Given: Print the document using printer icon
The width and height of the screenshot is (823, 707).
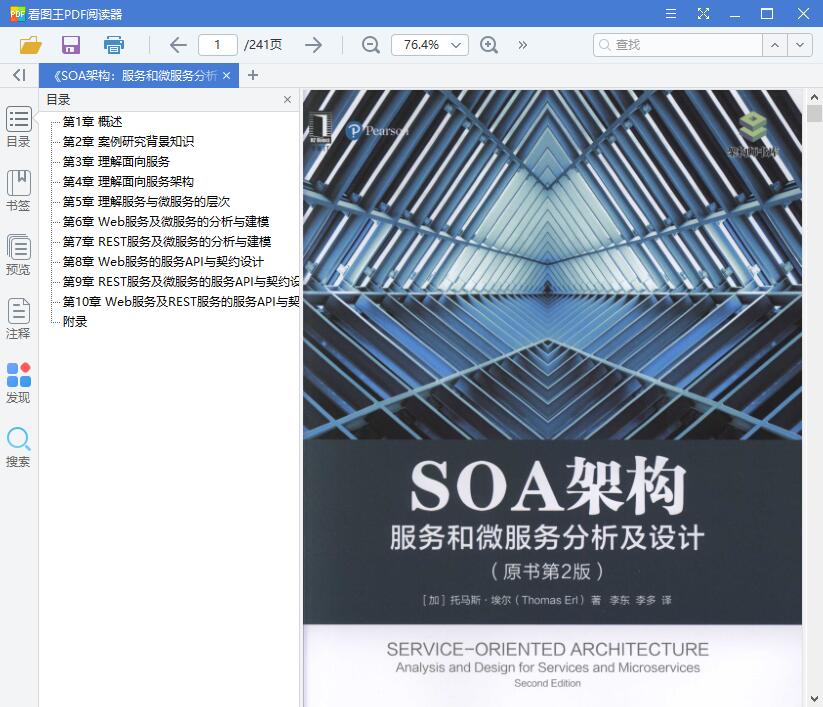Looking at the screenshot, I should click(113, 45).
